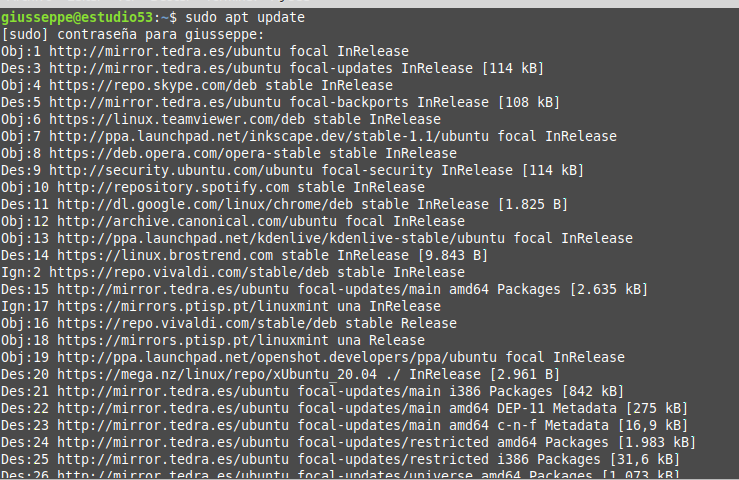Select the Des:23 c-n-f Metadata line
The height and width of the screenshot is (480, 739).
pos(345,425)
